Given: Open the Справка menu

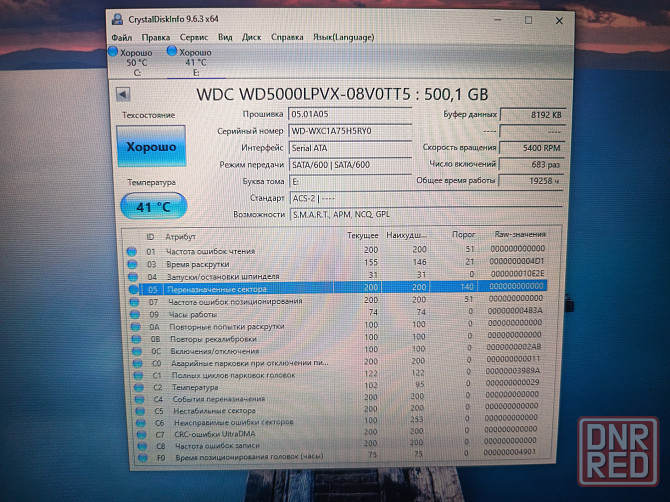Looking at the screenshot, I should pyautogui.click(x=287, y=37).
